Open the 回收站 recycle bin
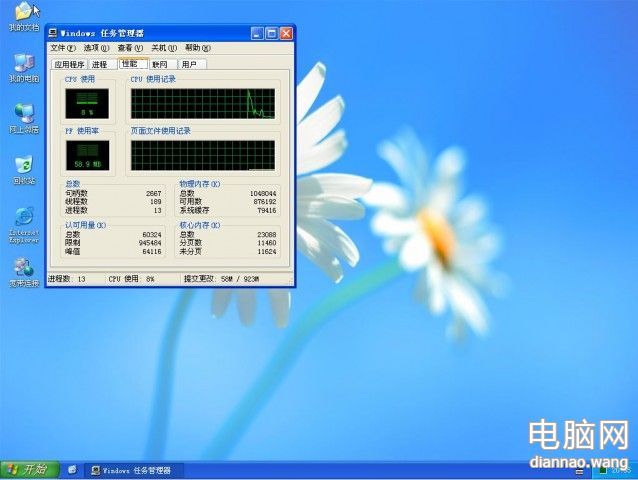The height and width of the screenshot is (480, 638). tap(23, 166)
